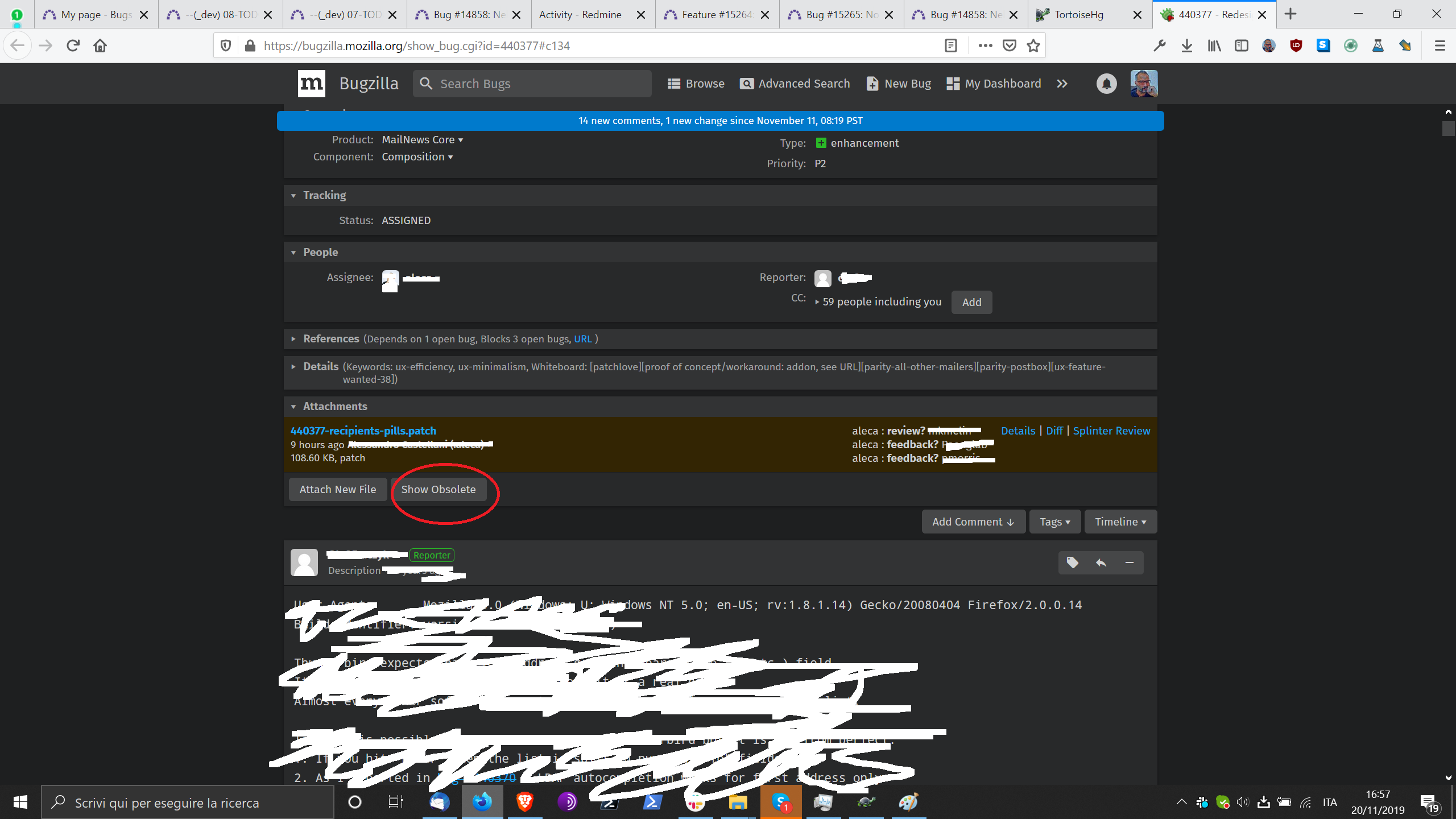Screen dimensions: 1456x819
Task: Collapse the Tracking section
Action: coord(293,196)
